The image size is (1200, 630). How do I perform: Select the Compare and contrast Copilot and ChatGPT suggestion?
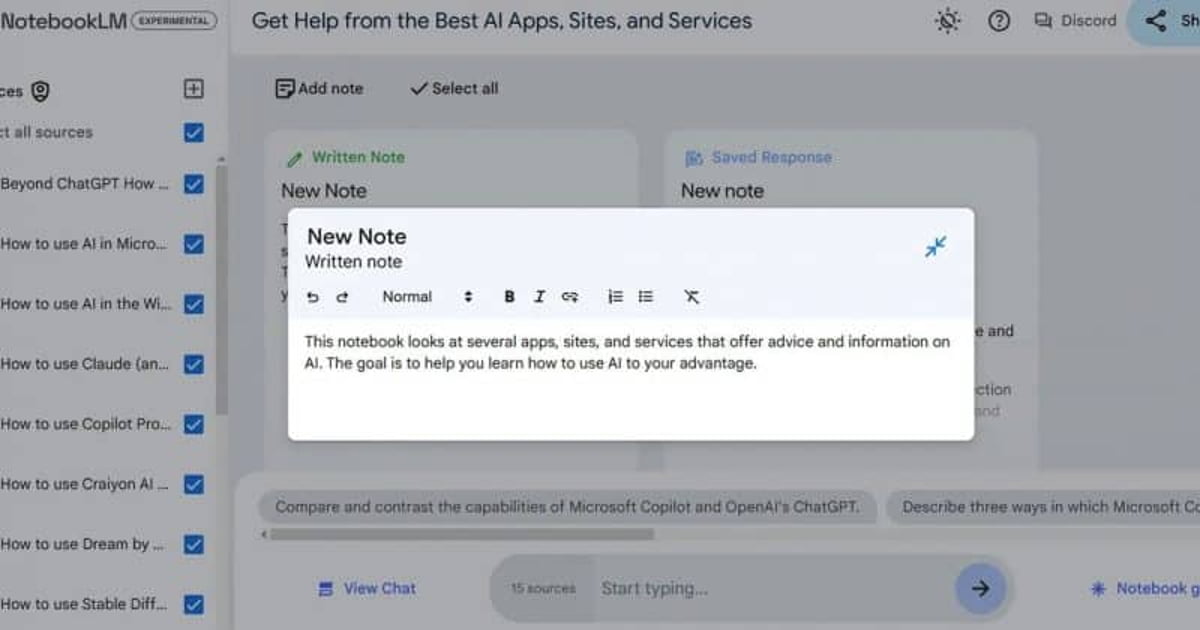567,507
